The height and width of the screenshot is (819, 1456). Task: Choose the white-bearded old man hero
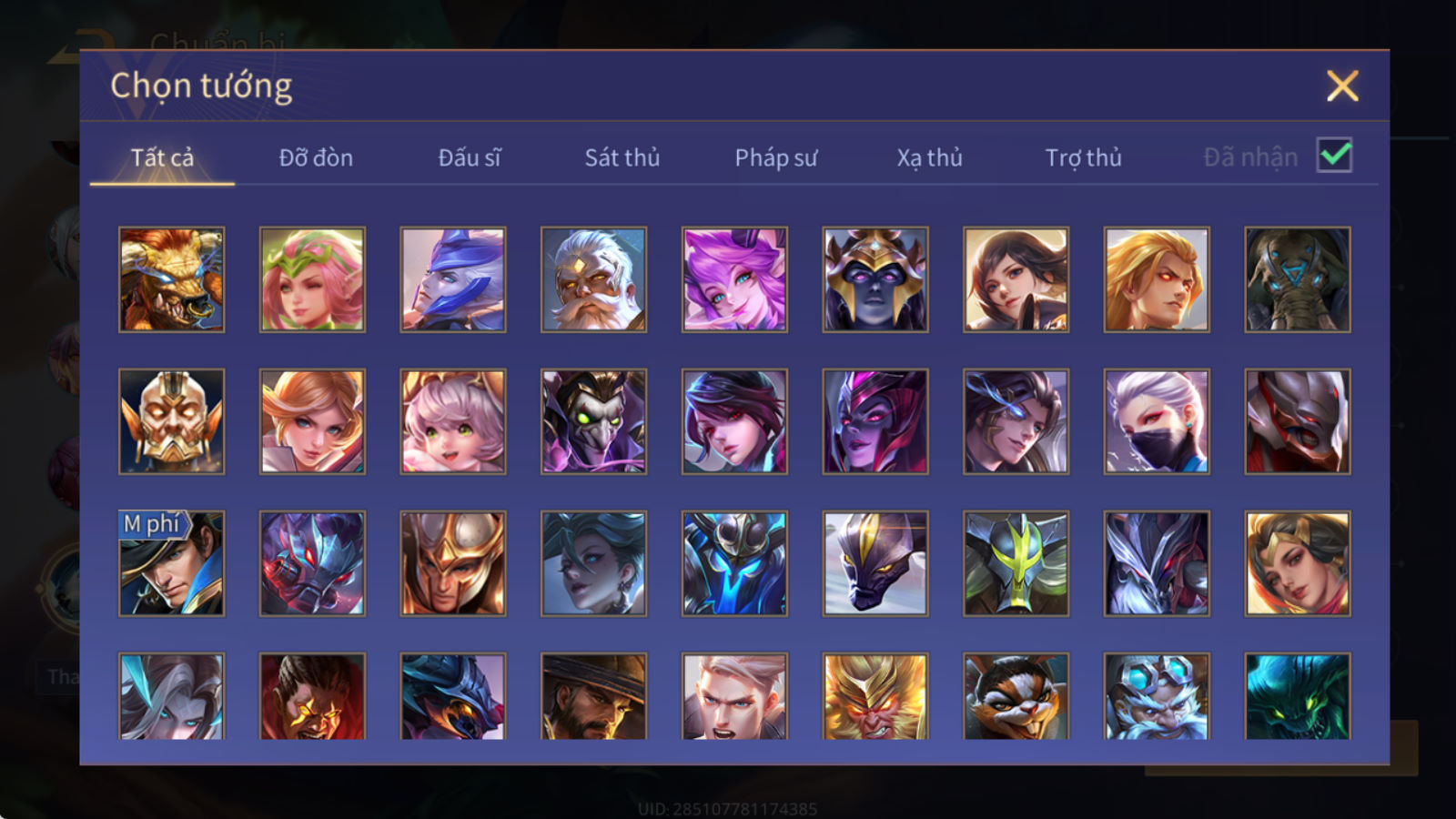pos(593,279)
